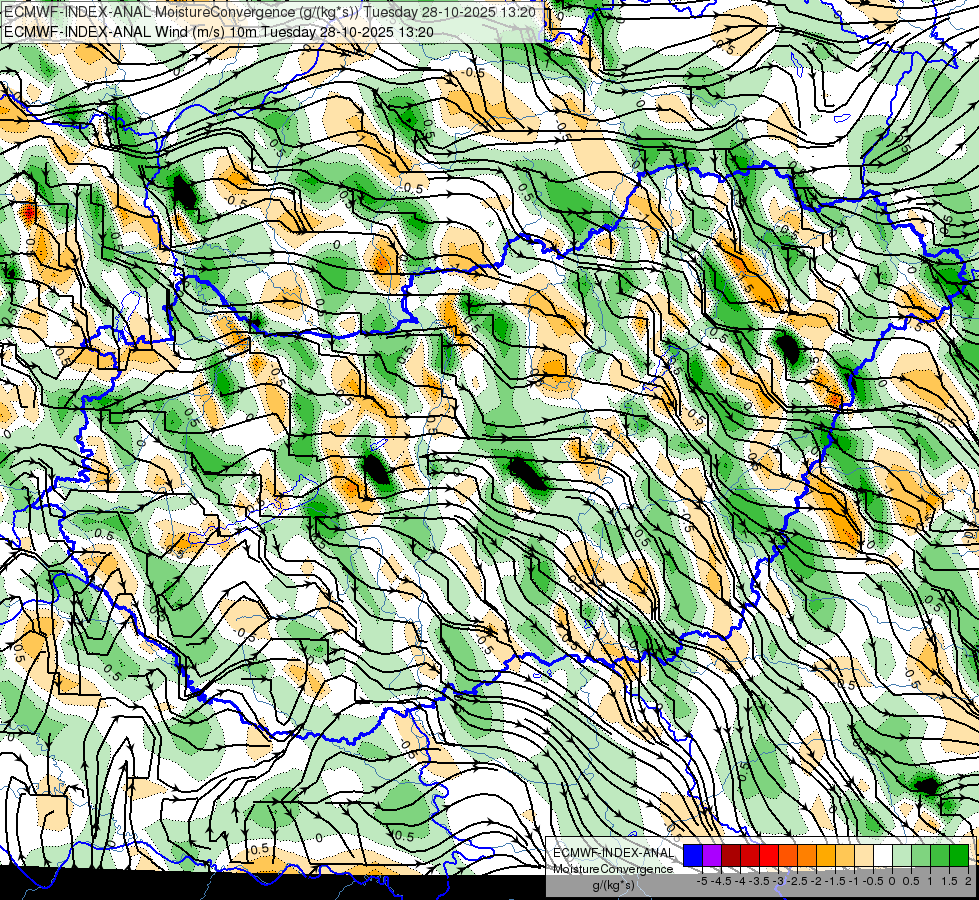Click the legend's MoistureConvergence label
Image resolution: width=979 pixels, height=900 pixels.
click(x=613, y=869)
